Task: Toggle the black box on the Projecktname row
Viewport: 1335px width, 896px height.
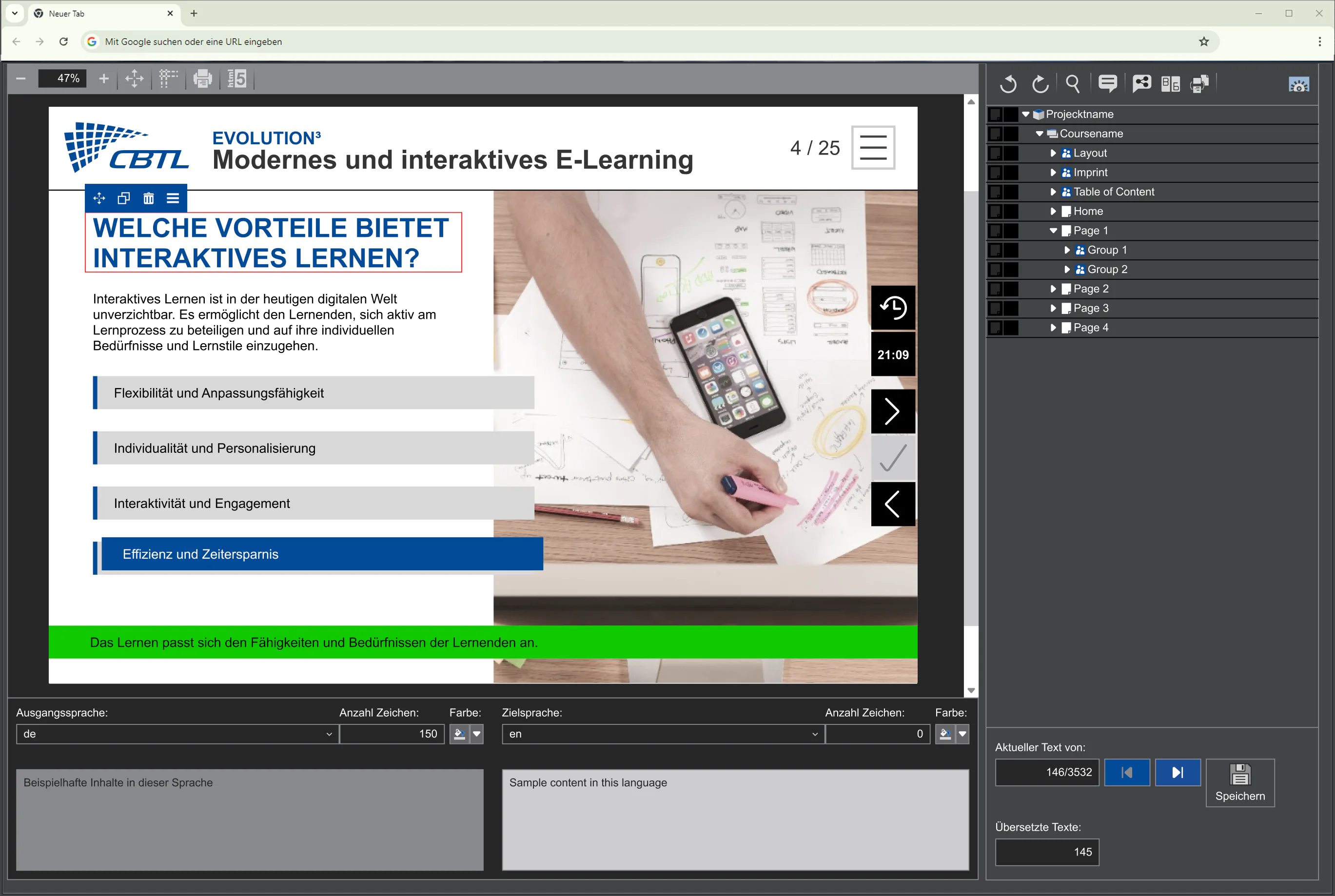Action: pos(1010,114)
